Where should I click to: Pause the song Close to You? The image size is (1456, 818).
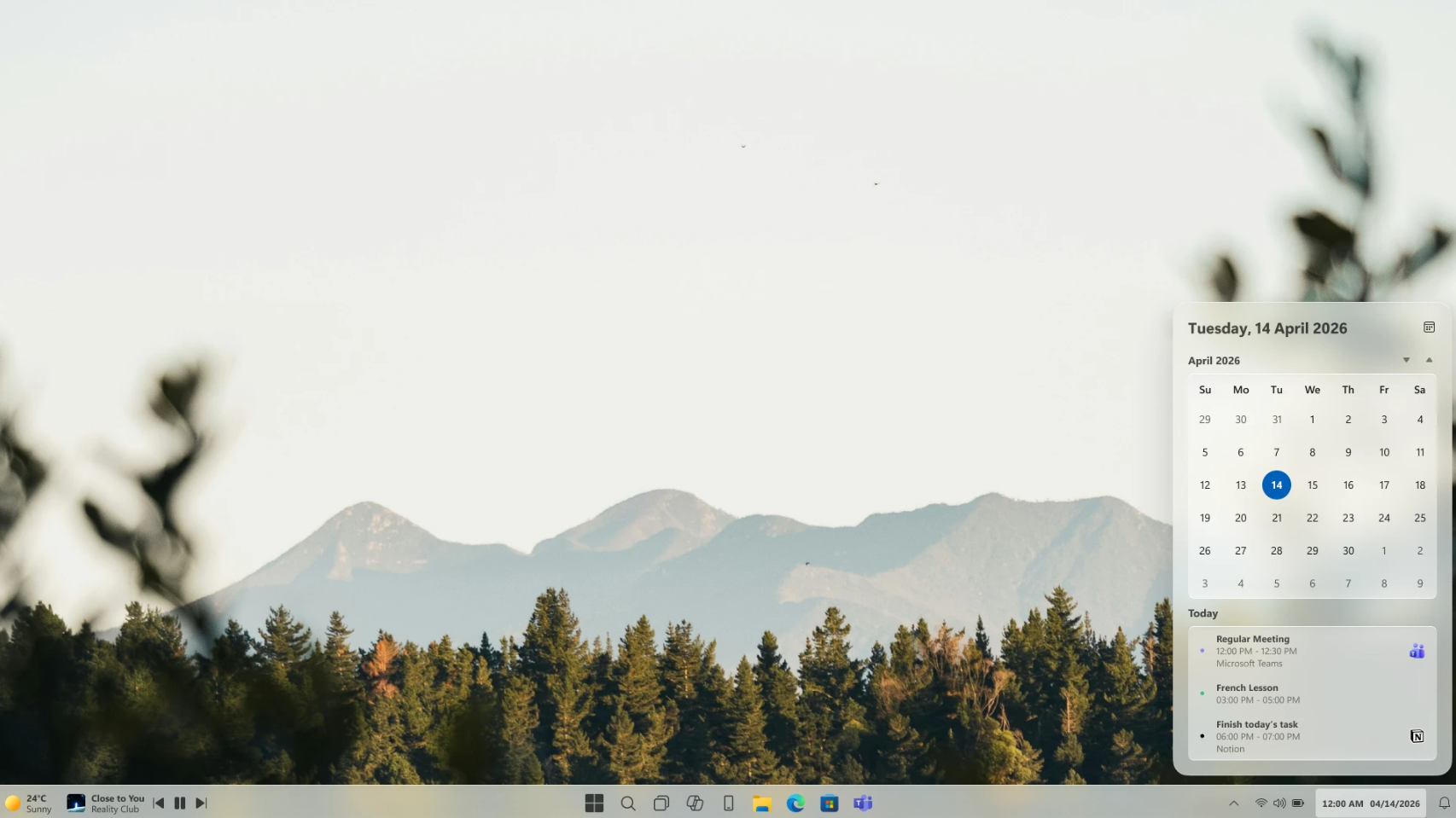180,803
